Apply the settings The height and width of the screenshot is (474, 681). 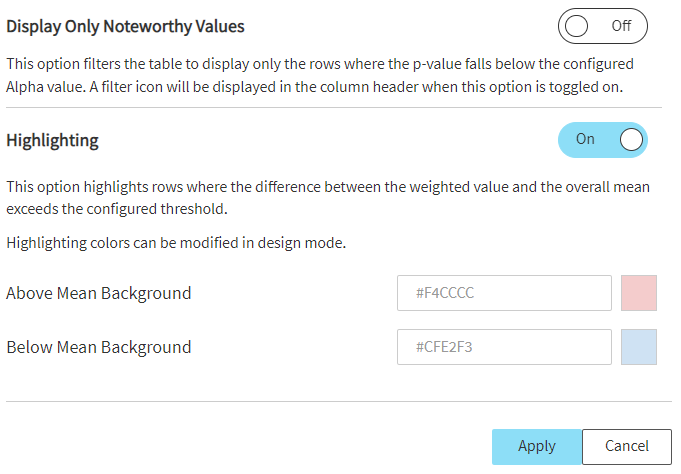536,446
